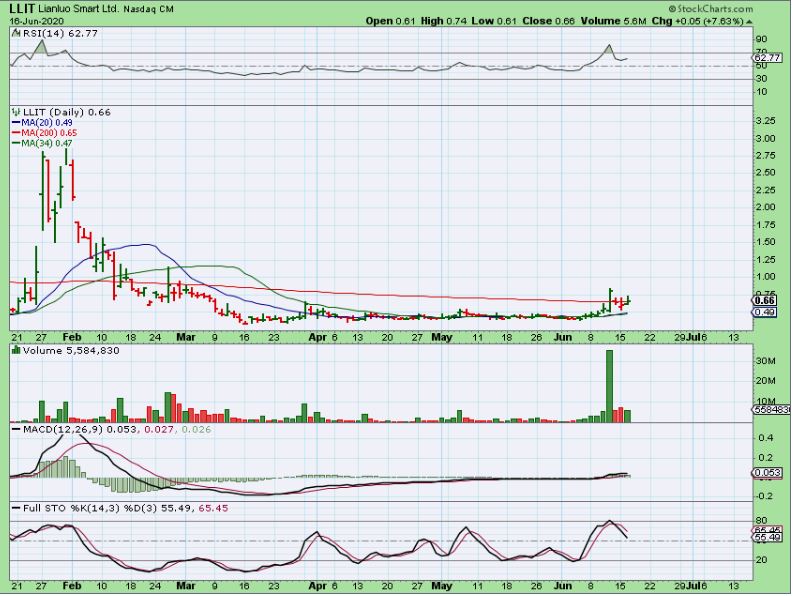This screenshot has width=793, height=596.
Task: Click the green MA(34) legend marker
Action: 17,143
